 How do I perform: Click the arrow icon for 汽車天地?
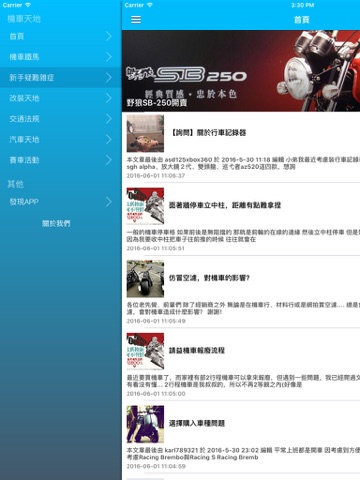point(109,139)
